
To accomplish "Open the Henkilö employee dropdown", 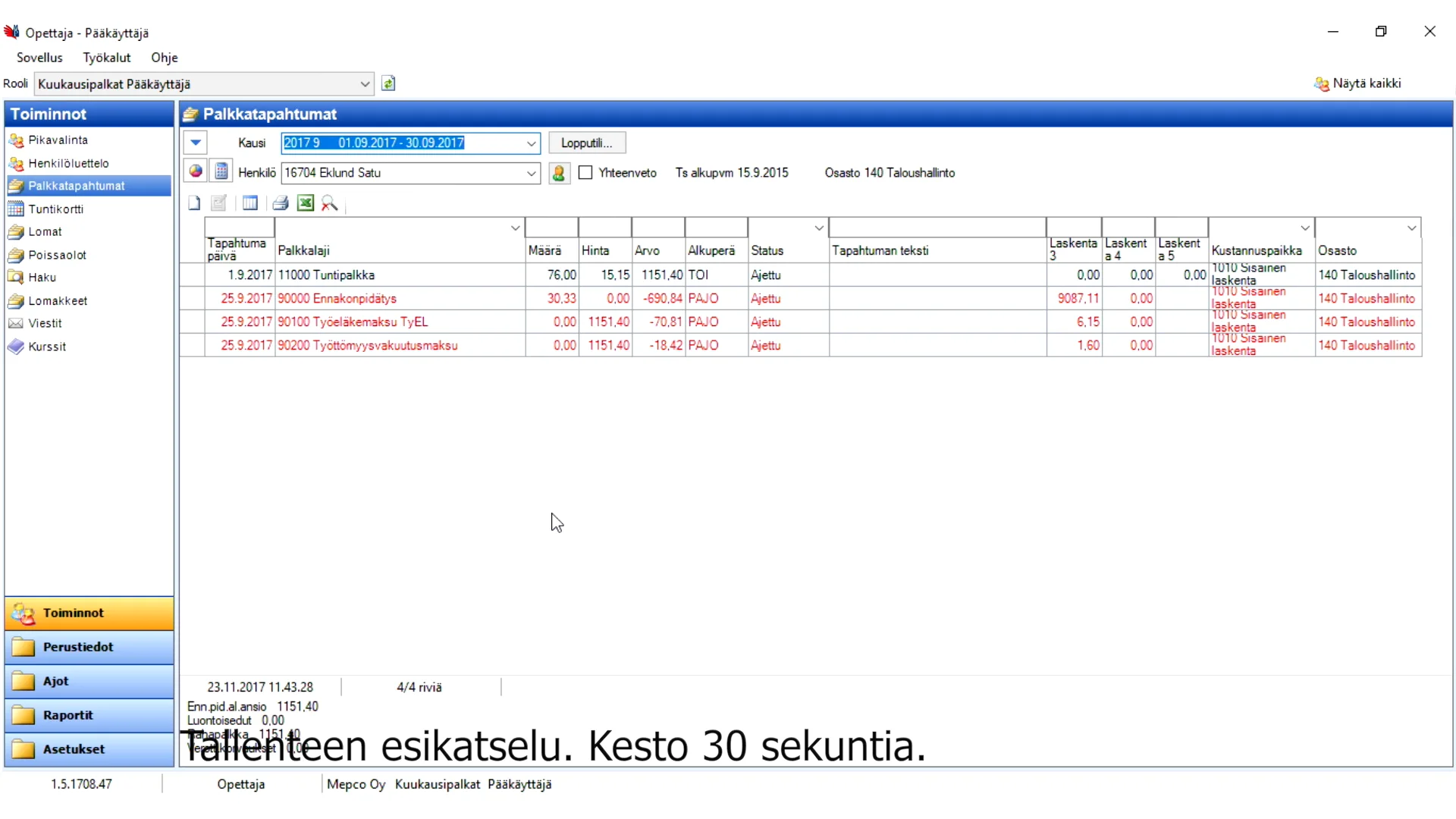I will [x=531, y=173].
